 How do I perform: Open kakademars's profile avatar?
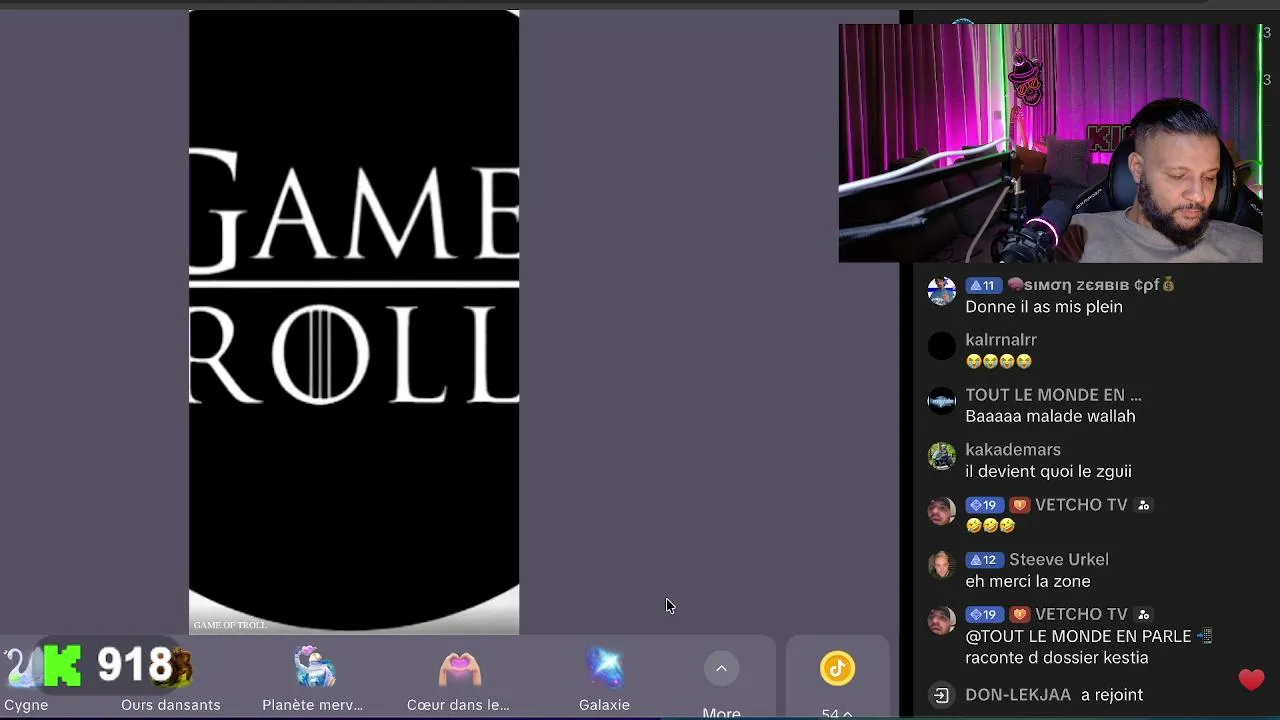click(942, 456)
